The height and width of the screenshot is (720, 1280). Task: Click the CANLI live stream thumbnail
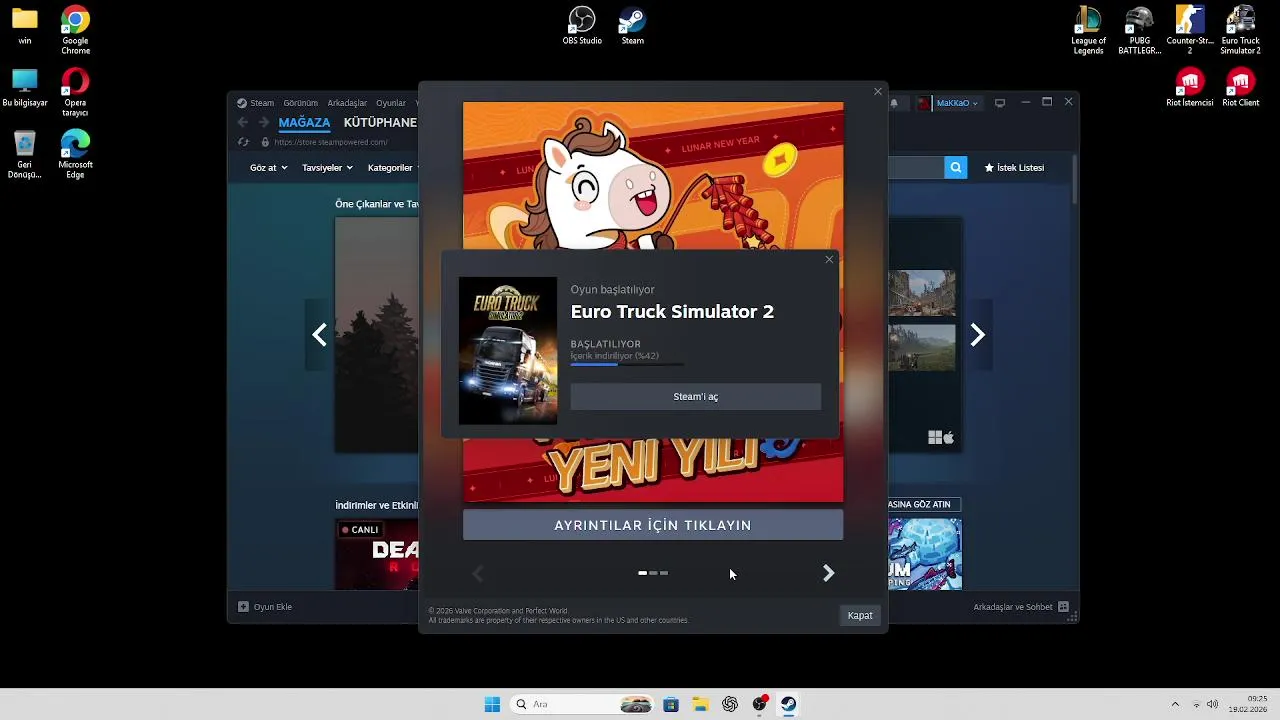[x=377, y=554]
